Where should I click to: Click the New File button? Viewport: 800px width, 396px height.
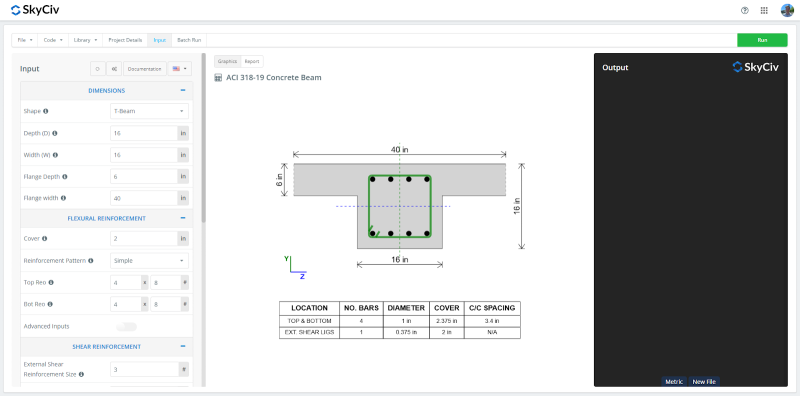pyautogui.click(x=704, y=382)
